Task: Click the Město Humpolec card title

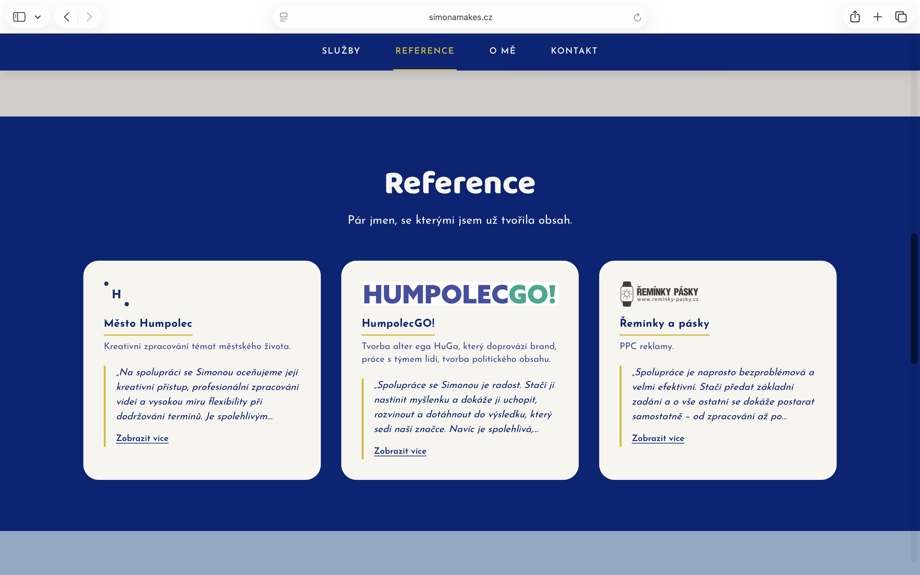Action: pos(148,323)
